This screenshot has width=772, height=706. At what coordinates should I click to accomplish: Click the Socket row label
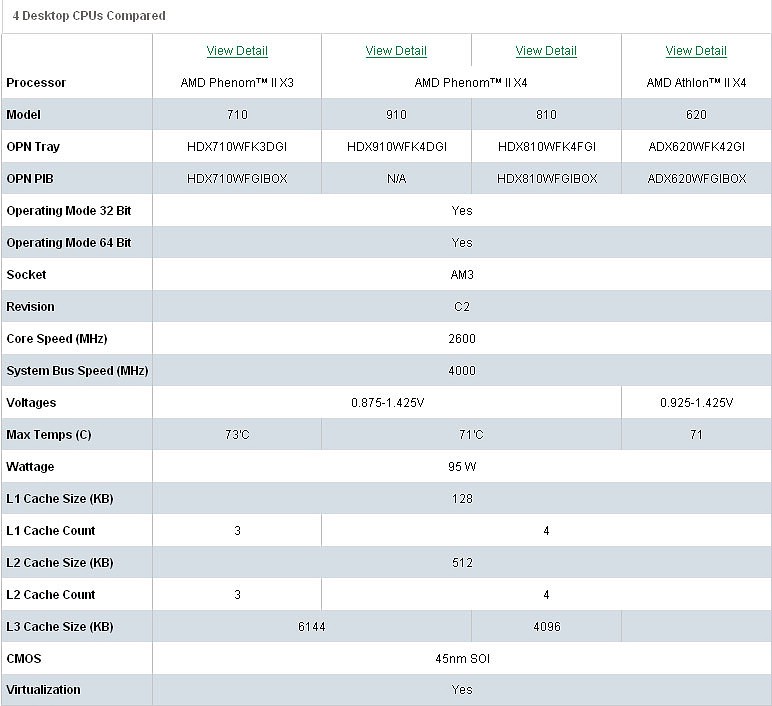[x=26, y=275]
